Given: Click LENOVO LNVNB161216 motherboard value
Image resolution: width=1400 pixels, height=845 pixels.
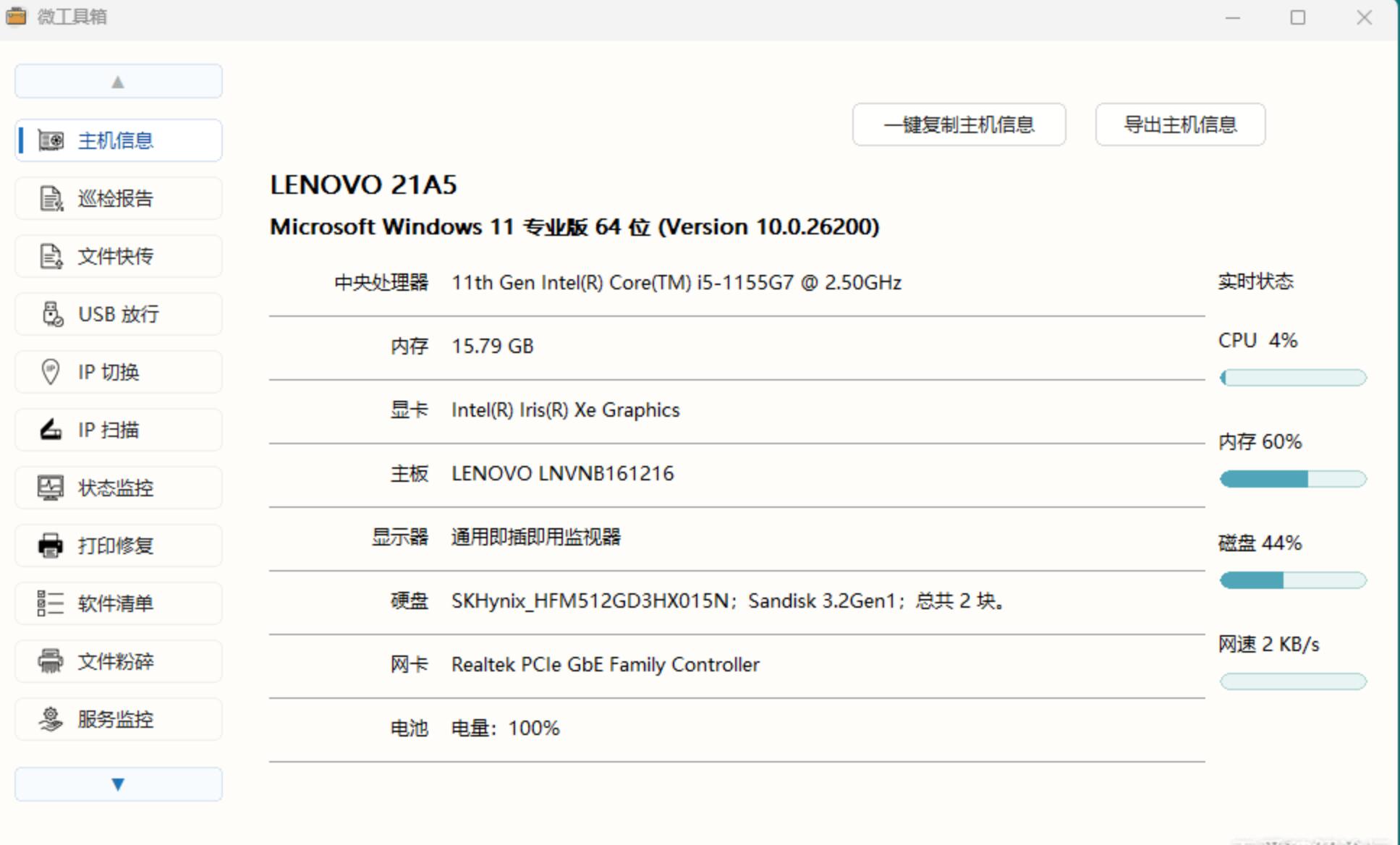Looking at the screenshot, I should (x=563, y=473).
